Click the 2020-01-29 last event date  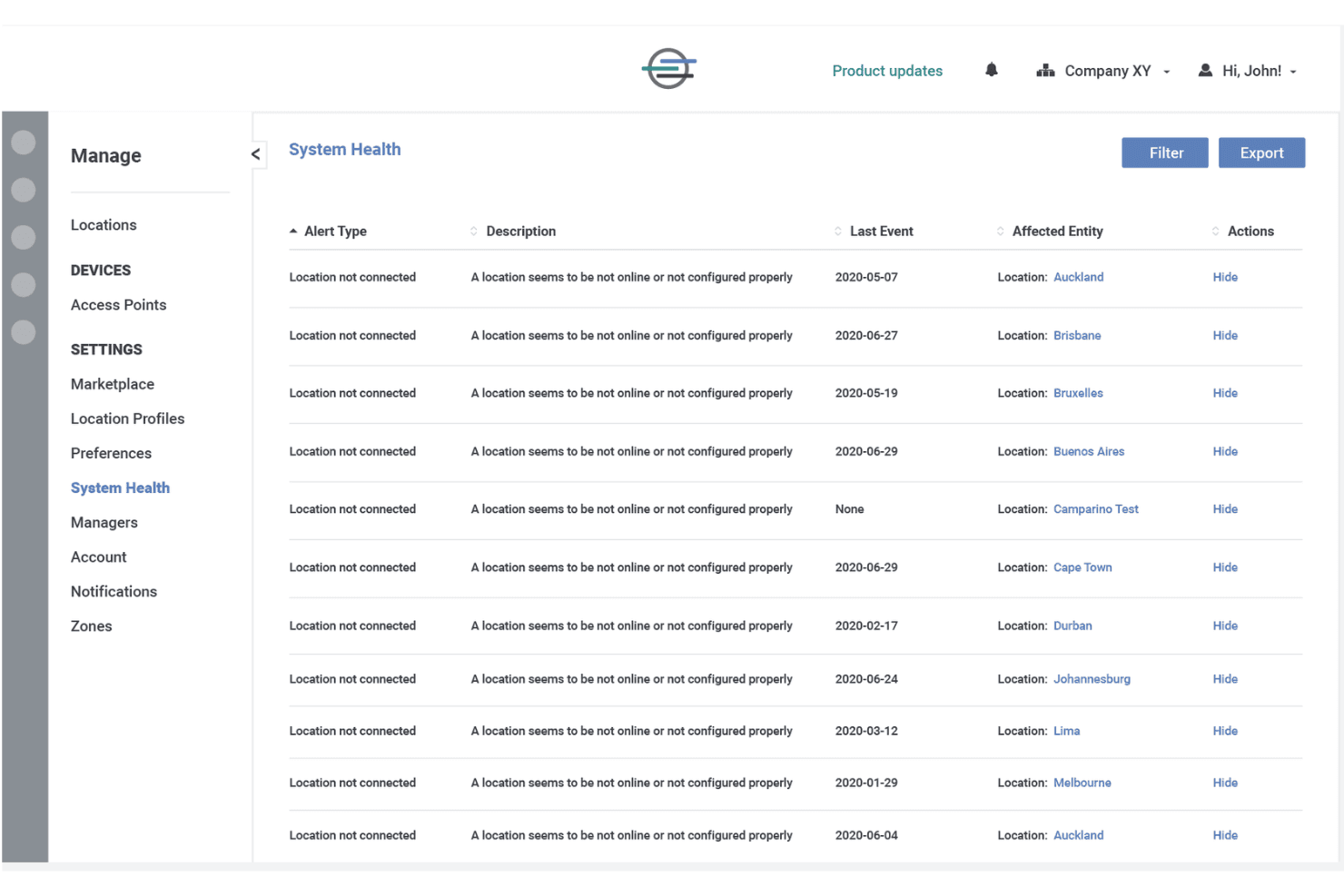click(866, 783)
